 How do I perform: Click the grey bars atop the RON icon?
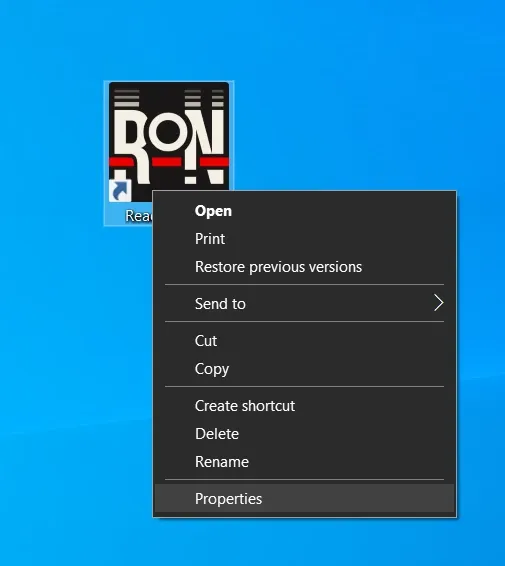point(126,98)
